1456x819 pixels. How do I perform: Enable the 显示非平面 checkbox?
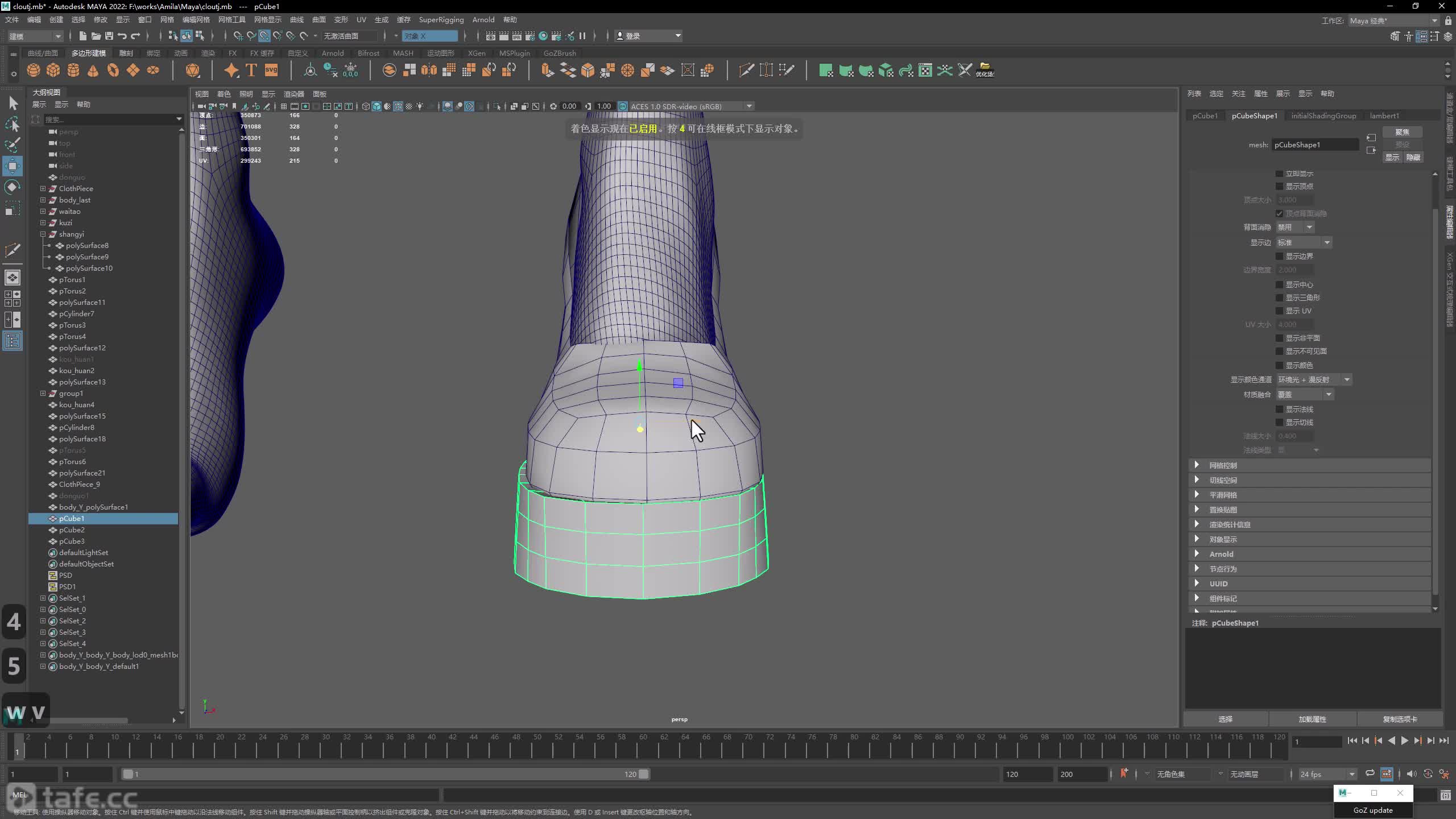pyautogui.click(x=1279, y=338)
